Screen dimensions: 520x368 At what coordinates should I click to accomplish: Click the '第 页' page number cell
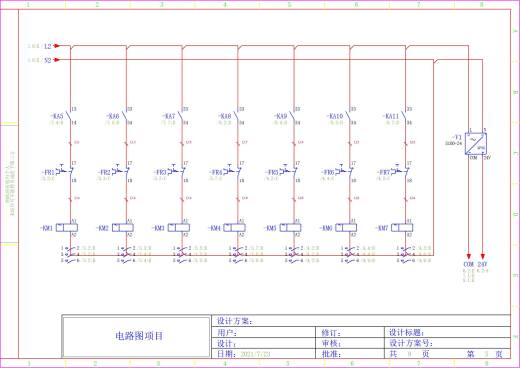click(485, 354)
